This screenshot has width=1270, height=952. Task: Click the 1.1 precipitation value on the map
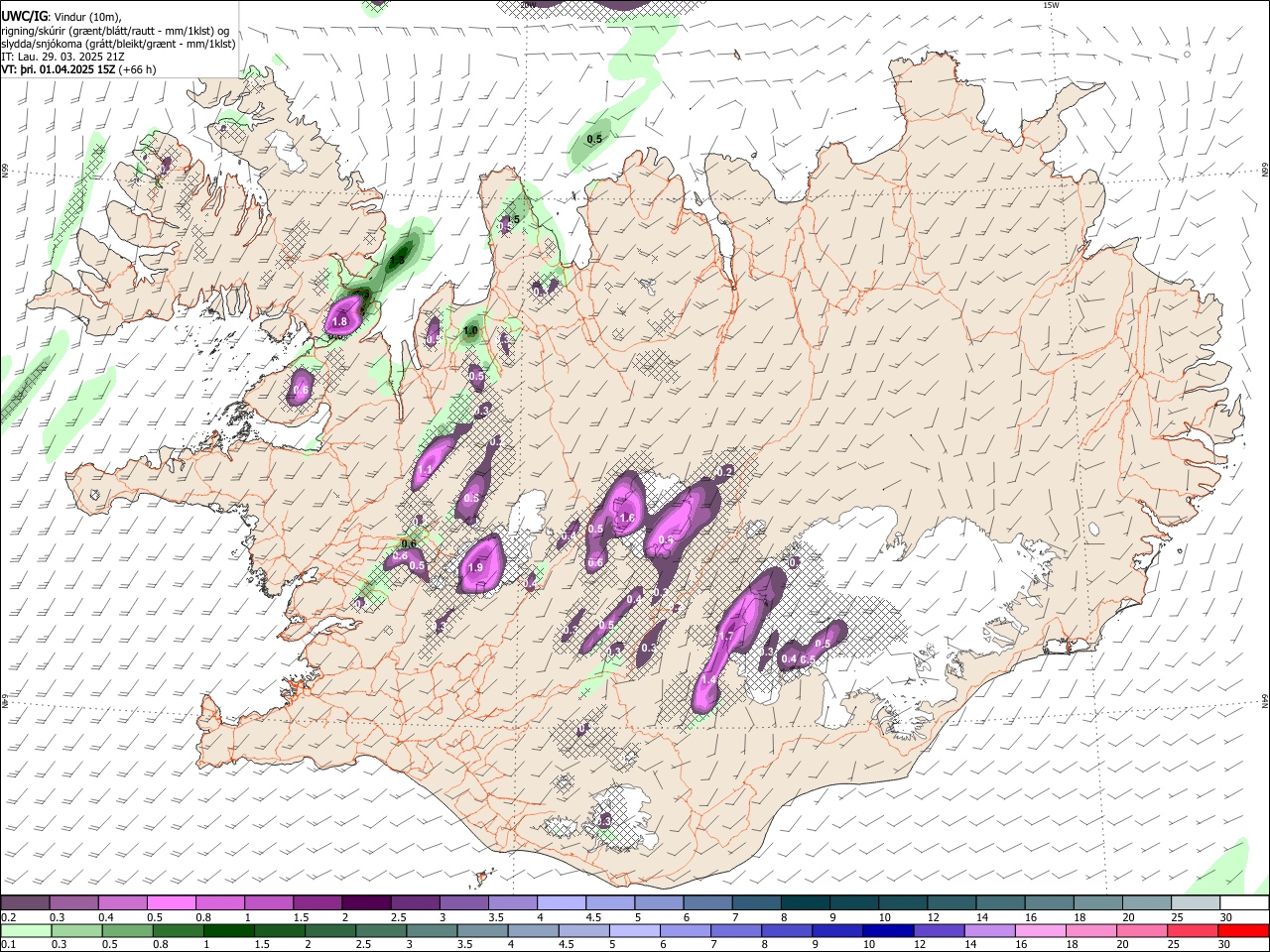tap(426, 470)
